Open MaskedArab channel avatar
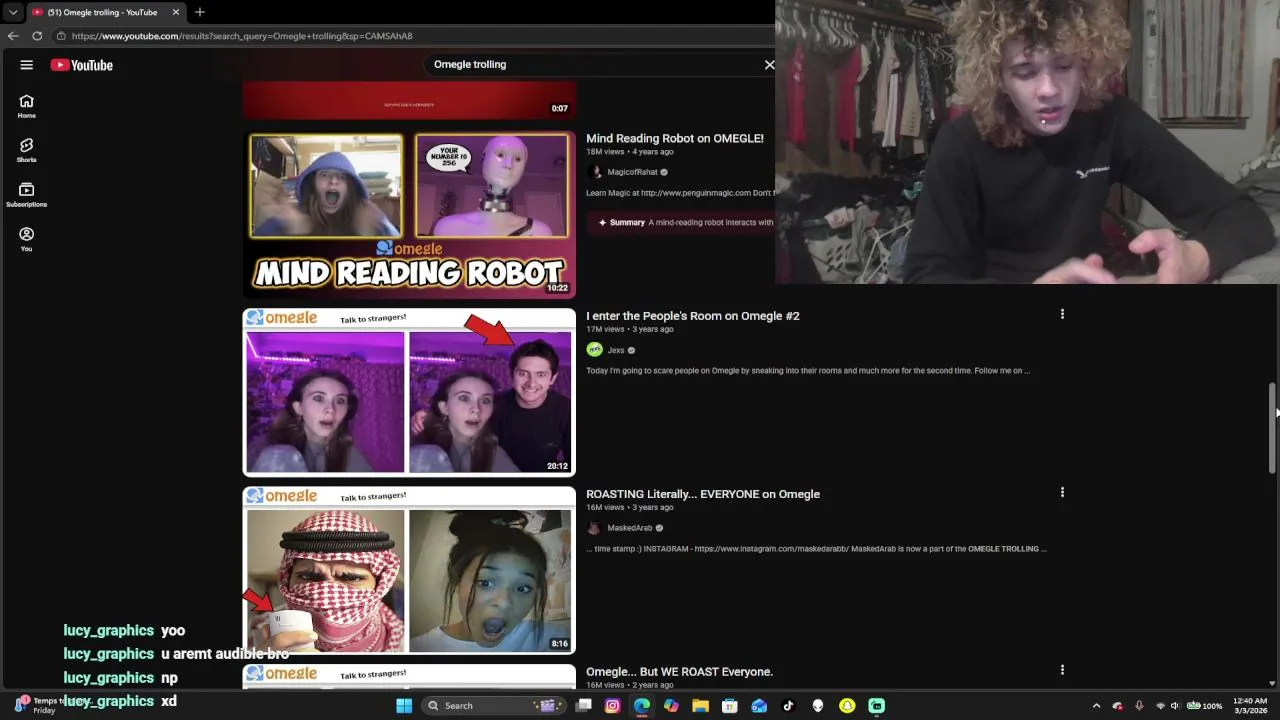The height and width of the screenshot is (720, 1280). coord(595,528)
